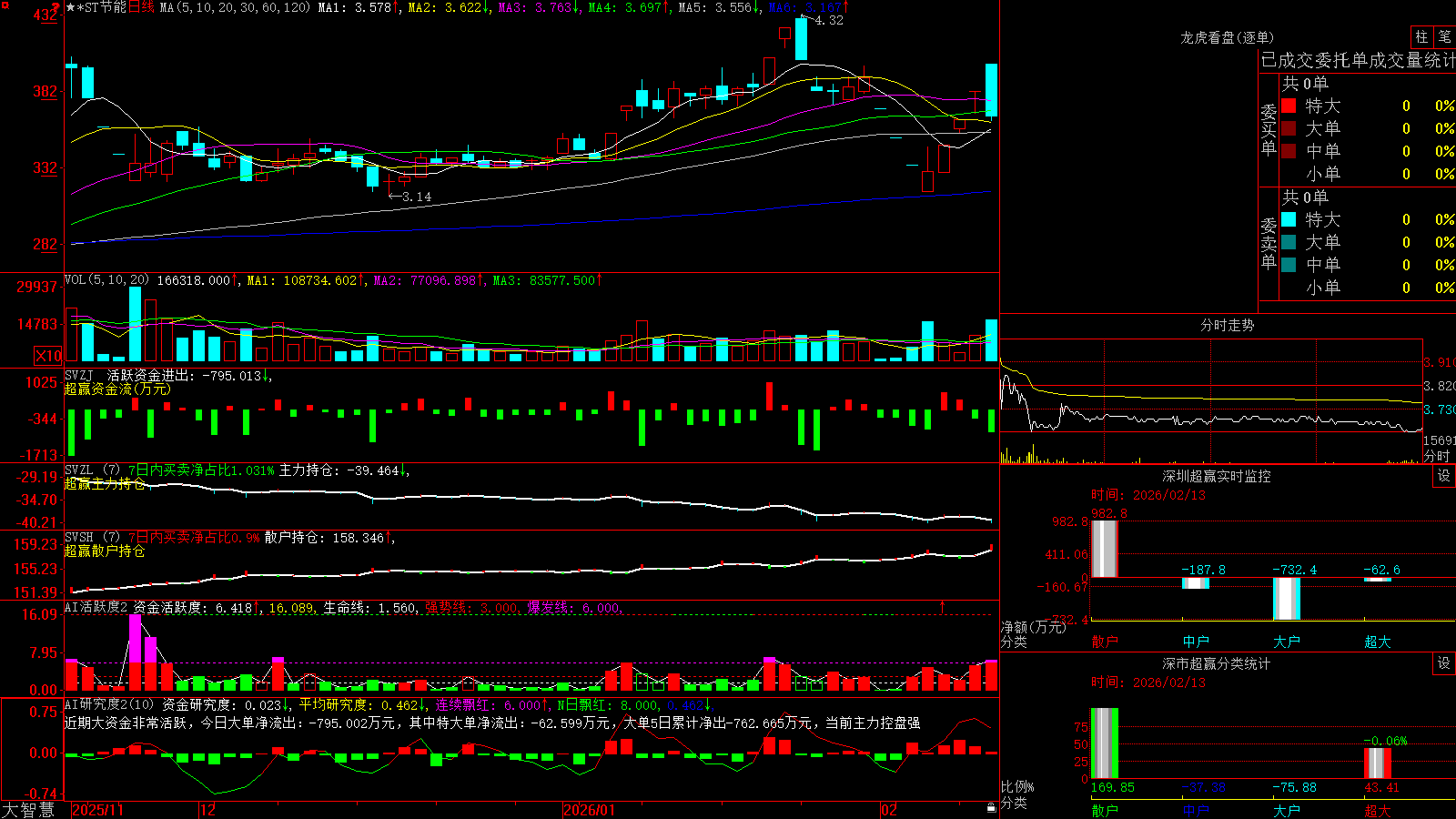Open 设 settings for 深圳超赢实时监控
Viewport: 1456px width, 819px height.
[x=1444, y=476]
